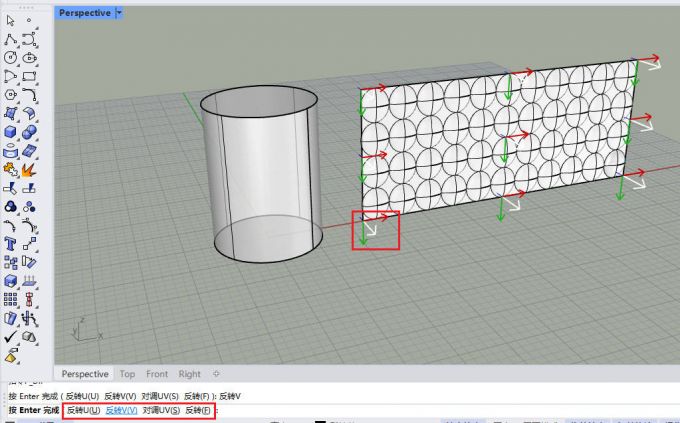
Task: Switch to the Perspective viewport tab
Action: [85, 374]
